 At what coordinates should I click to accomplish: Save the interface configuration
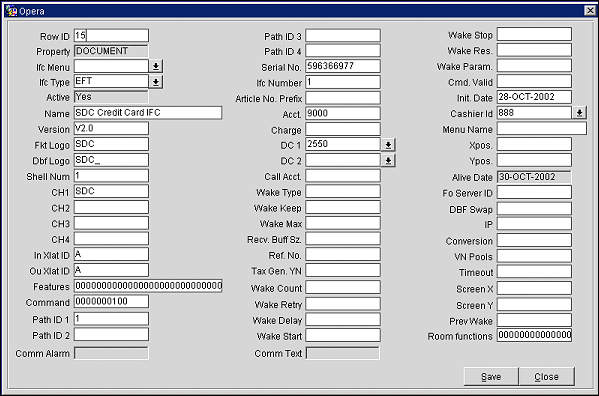coord(491,377)
